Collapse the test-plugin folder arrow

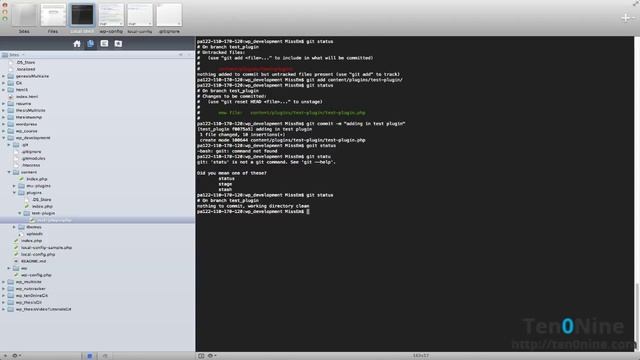(x=20, y=213)
